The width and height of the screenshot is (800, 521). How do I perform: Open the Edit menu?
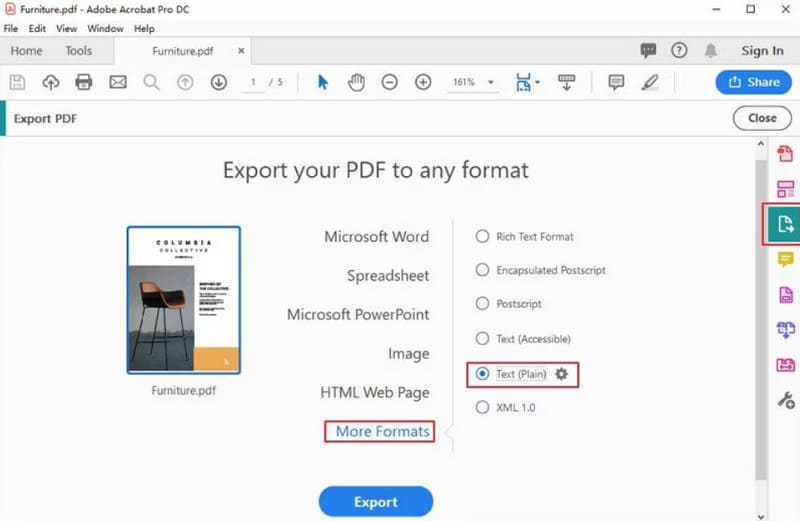coord(37,29)
